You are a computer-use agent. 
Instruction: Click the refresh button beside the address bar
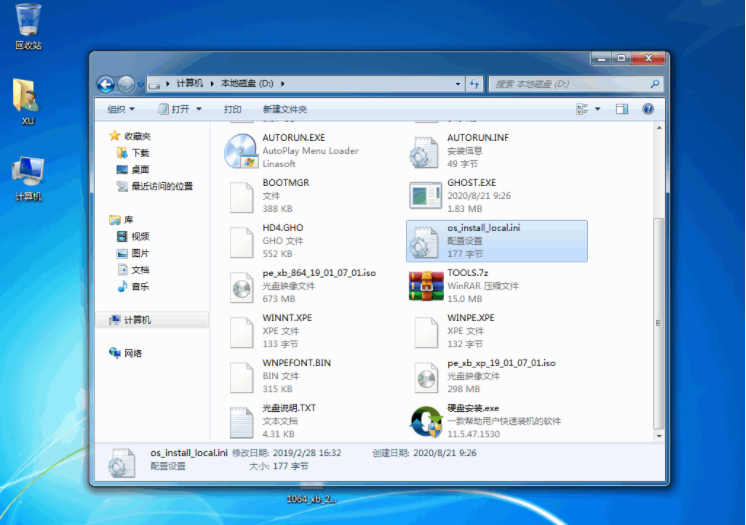(x=474, y=84)
